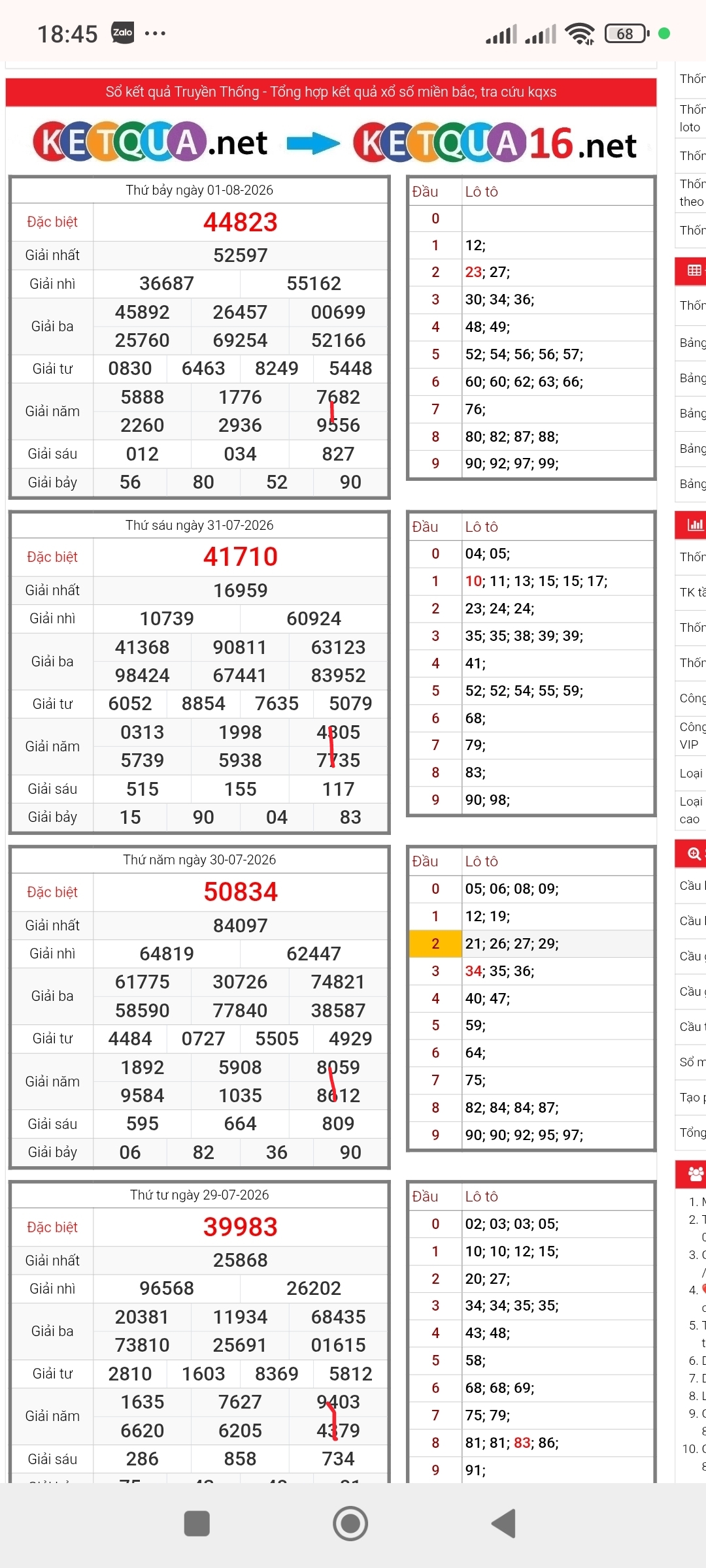Select Giải nhất number 25868
The height and width of the screenshot is (1568, 706).
click(x=241, y=1260)
